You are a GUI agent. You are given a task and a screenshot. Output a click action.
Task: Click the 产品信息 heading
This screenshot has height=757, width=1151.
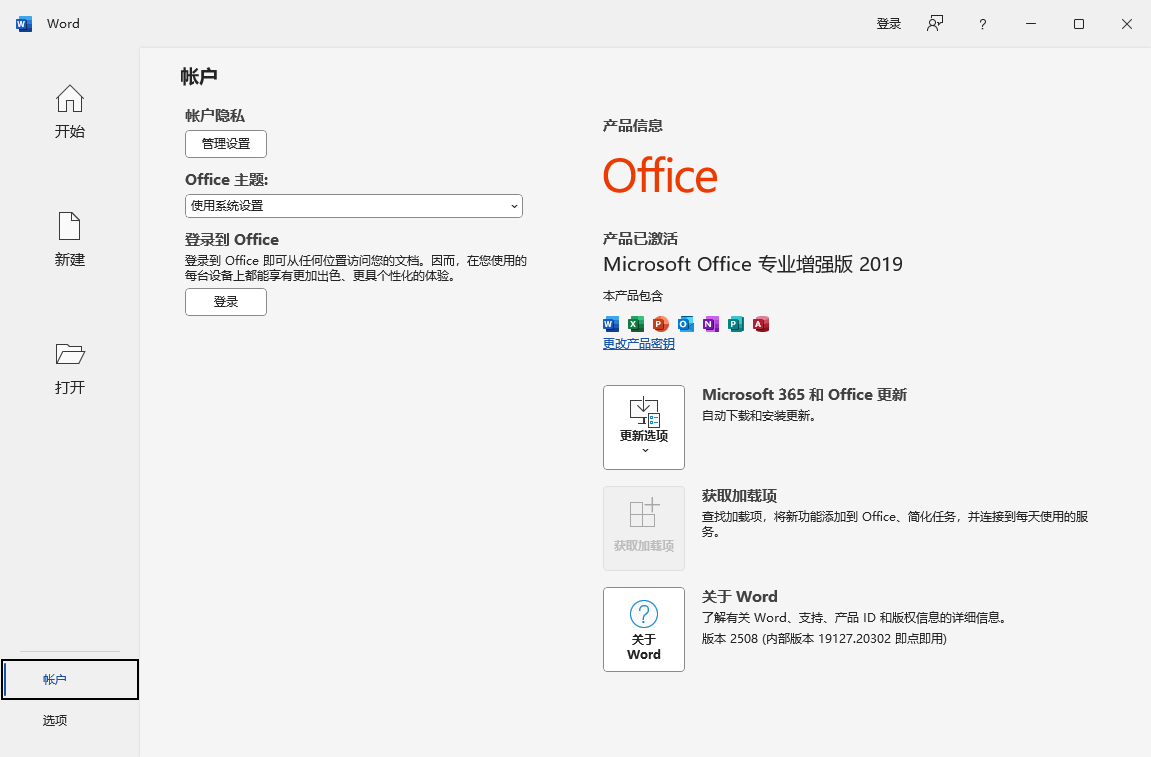tap(633, 126)
